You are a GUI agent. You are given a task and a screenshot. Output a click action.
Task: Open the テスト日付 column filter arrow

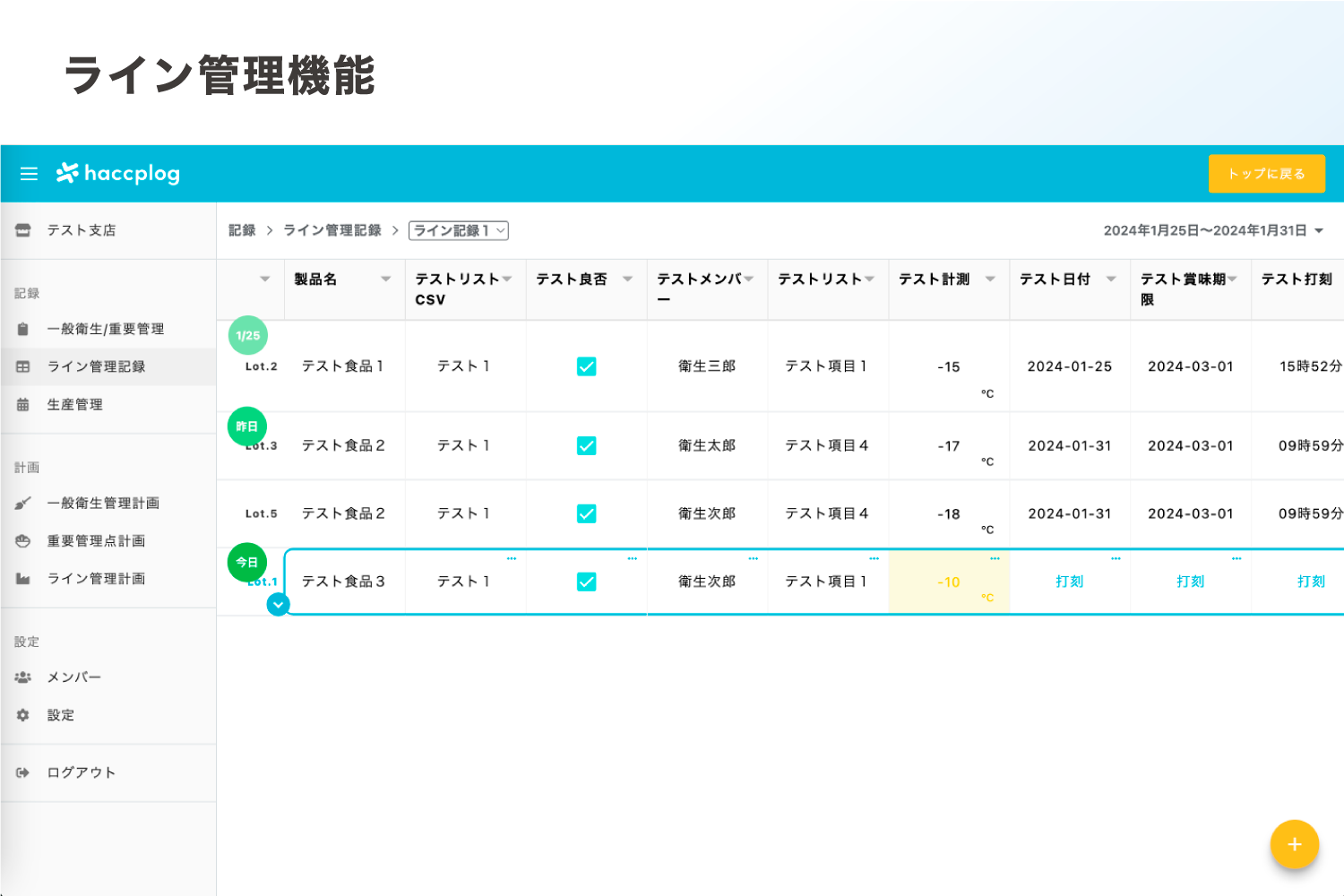[1111, 279]
